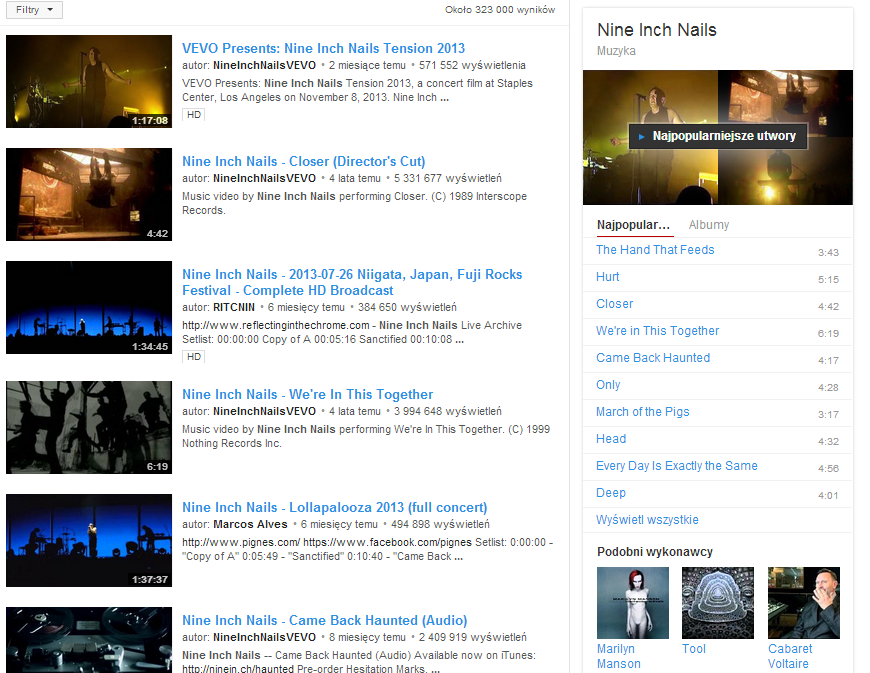Visit NineInchNailsVEVO channel under Tension 2013
Image resolution: width=870 pixels, height=673 pixels.
point(264,65)
